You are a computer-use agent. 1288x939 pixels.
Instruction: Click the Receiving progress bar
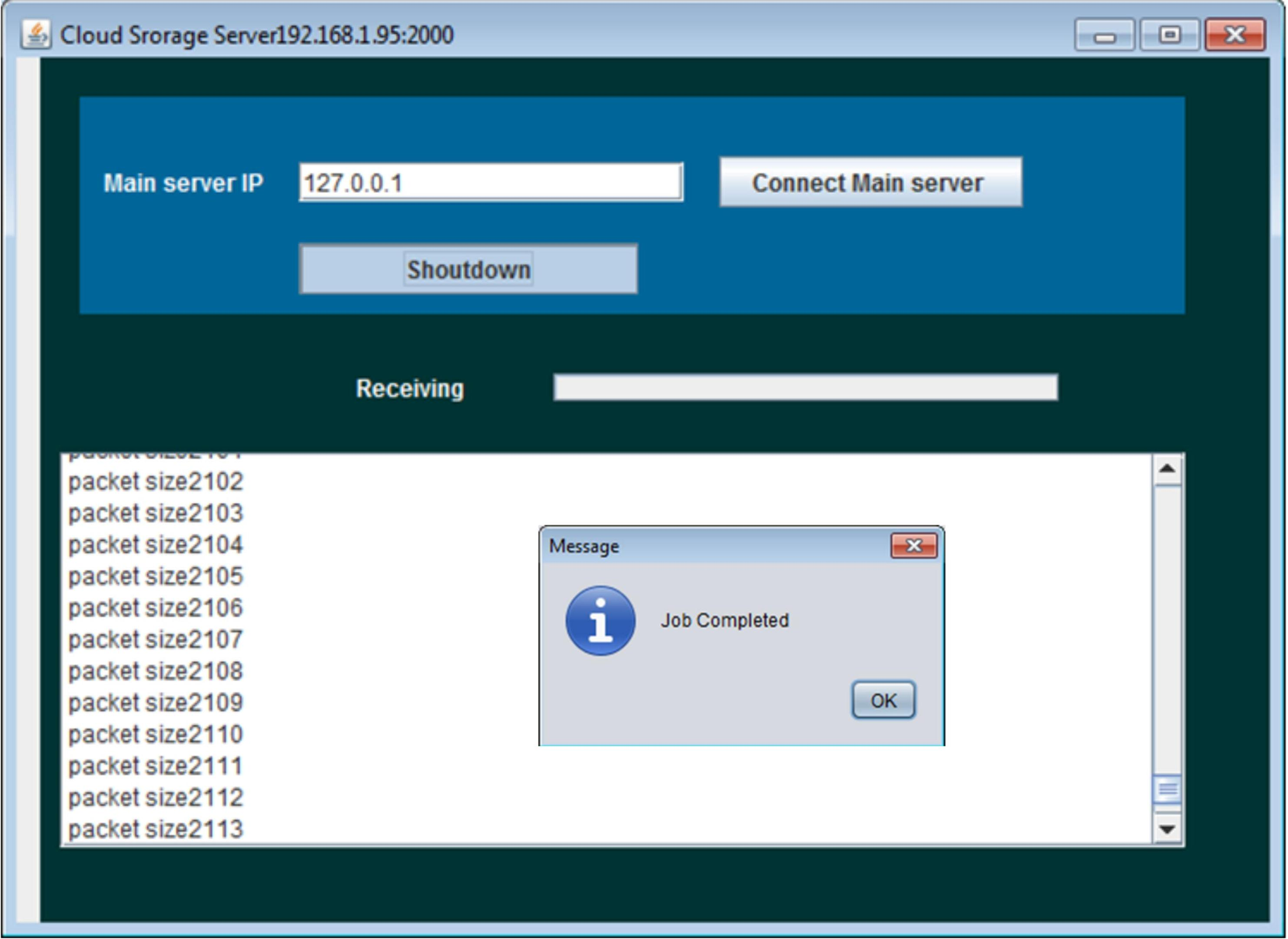click(805, 388)
